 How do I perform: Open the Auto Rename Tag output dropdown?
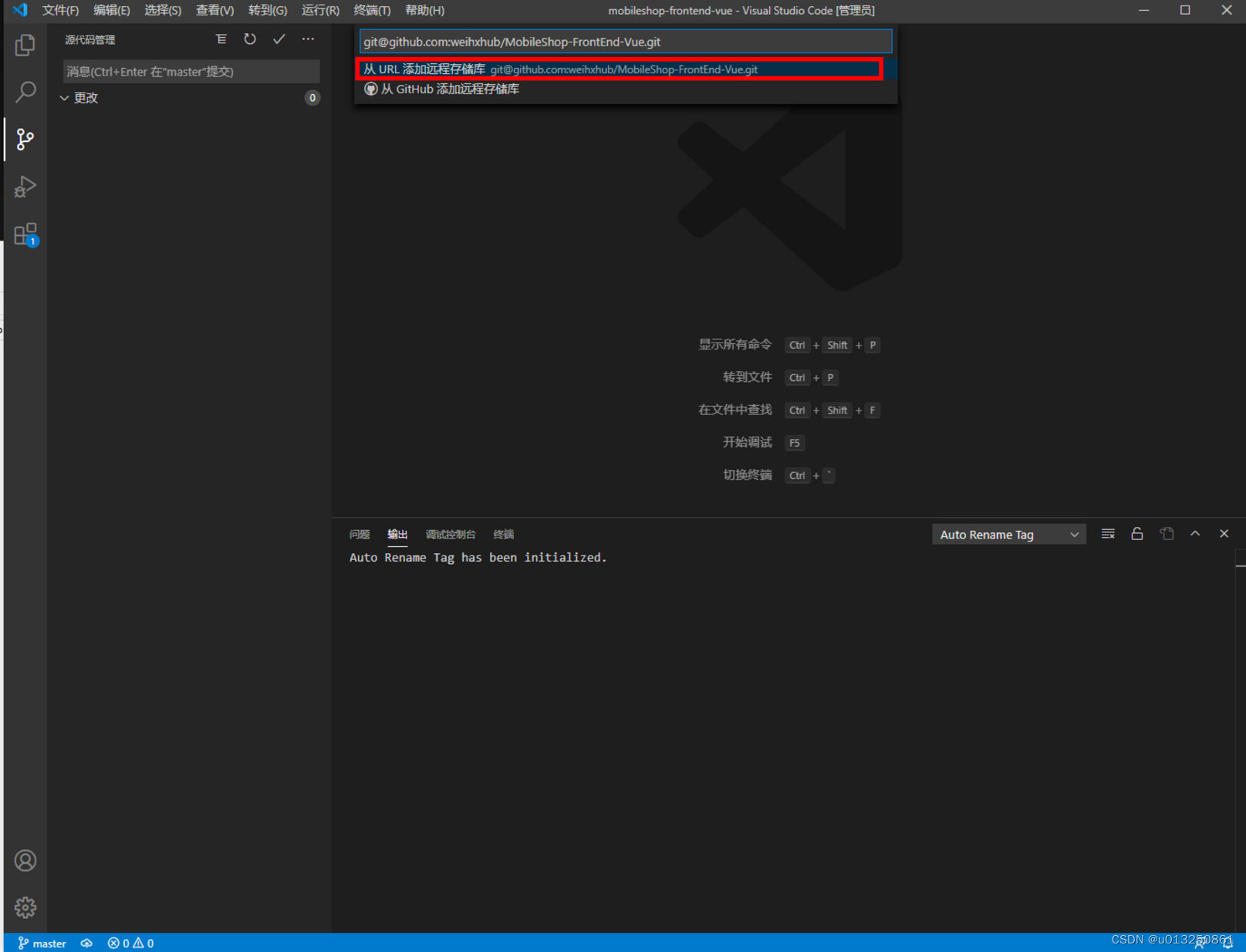point(1008,535)
